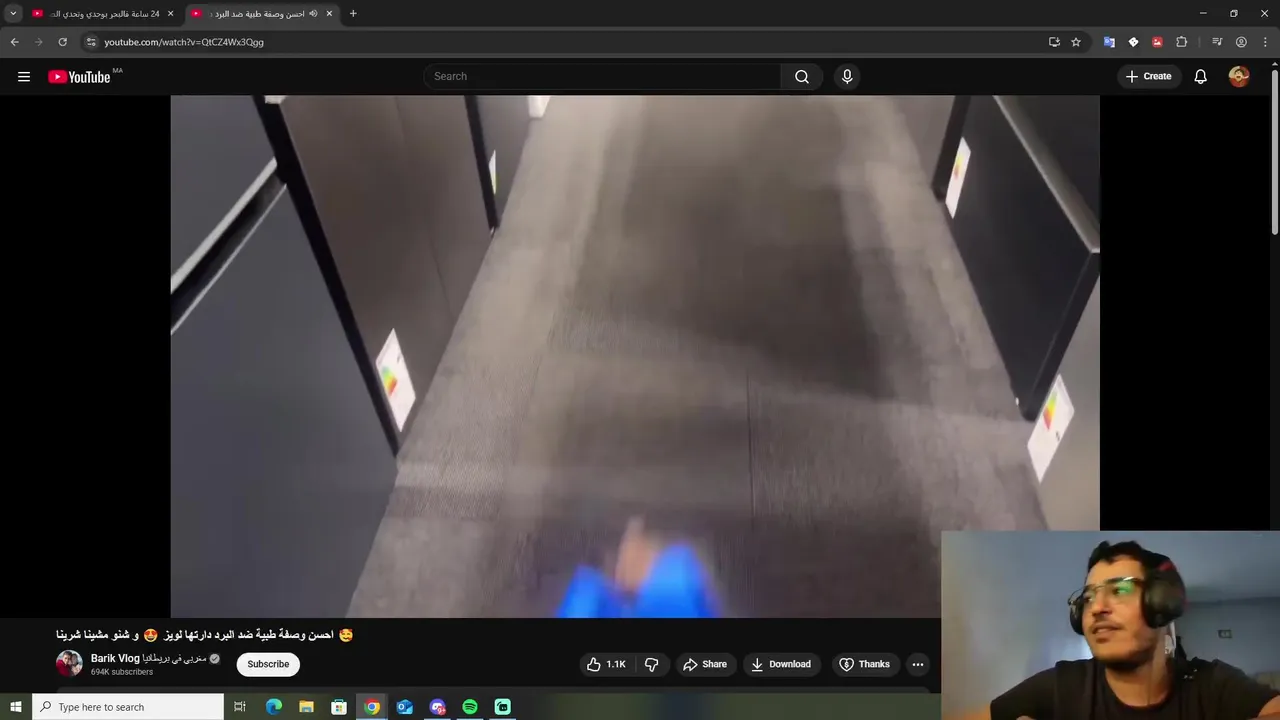Open Microsoft Store from the taskbar
The image size is (1280, 720).
pyautogui.click(x=339, y=707)
